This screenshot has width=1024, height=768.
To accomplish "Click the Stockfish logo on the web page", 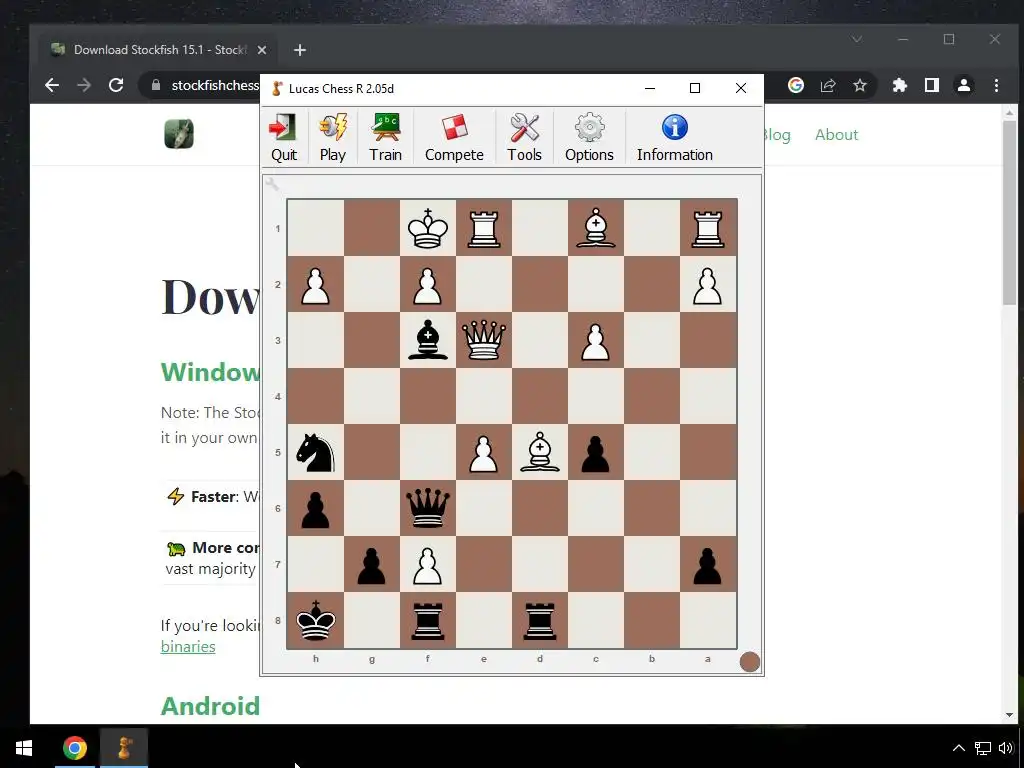I will pyautogui.click(x=179, y=134).
